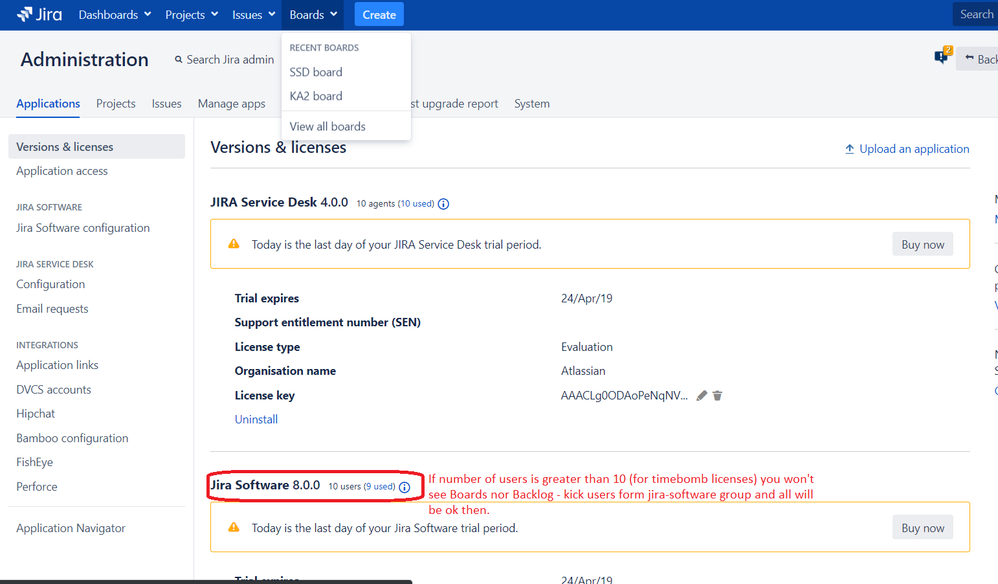Open the System tab
Image resolution: width=998 pixels, height=584 pixels.
pos(532,104)
